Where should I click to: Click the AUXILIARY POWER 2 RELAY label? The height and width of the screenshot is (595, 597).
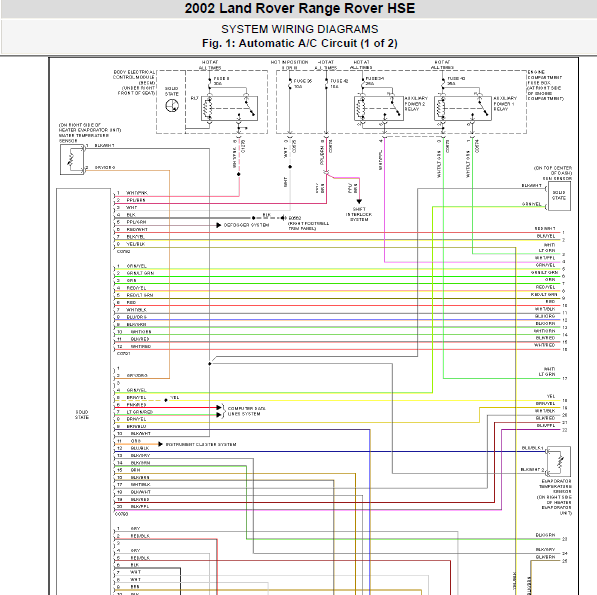416,104
